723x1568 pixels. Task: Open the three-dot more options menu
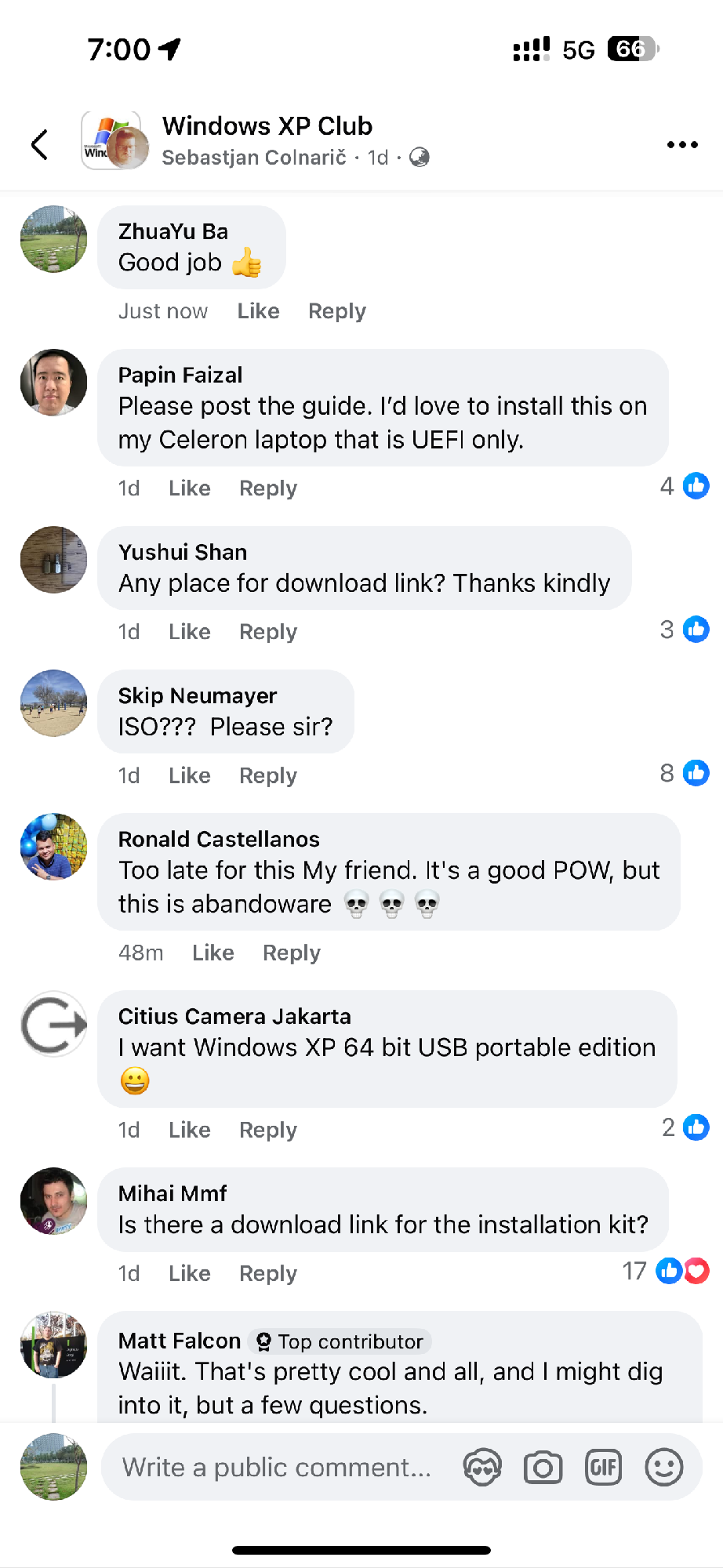pos(682,144)
